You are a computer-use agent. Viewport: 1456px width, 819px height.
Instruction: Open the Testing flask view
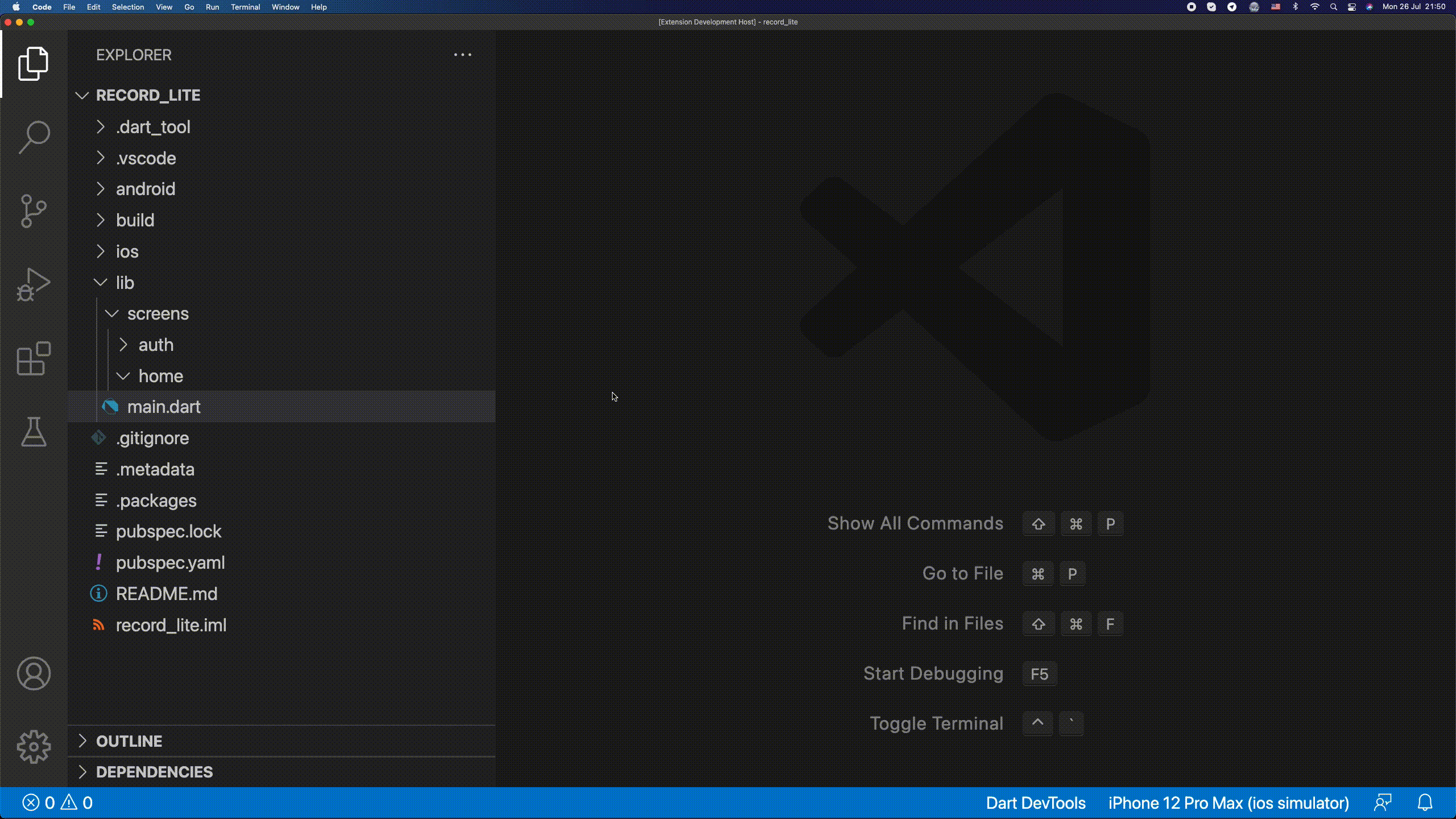click(34, 432)
